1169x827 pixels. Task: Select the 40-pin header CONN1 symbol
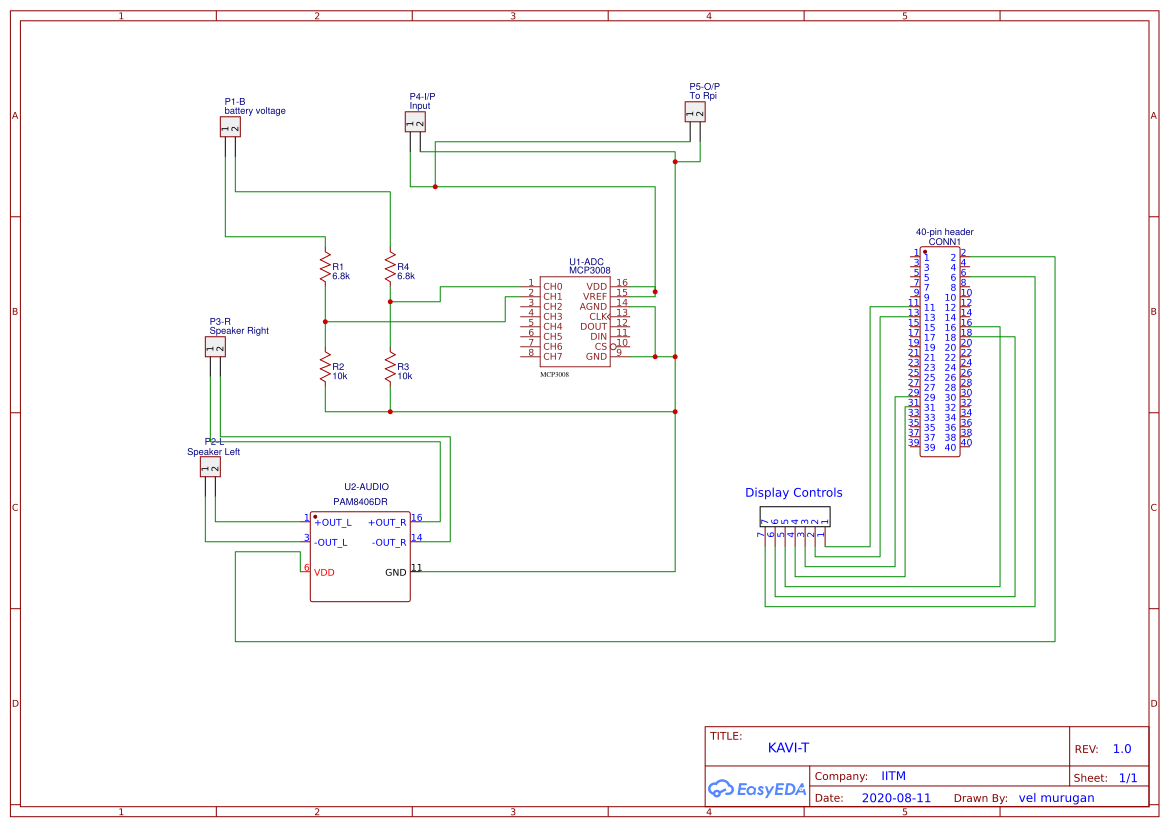click(x=940, y=350)
